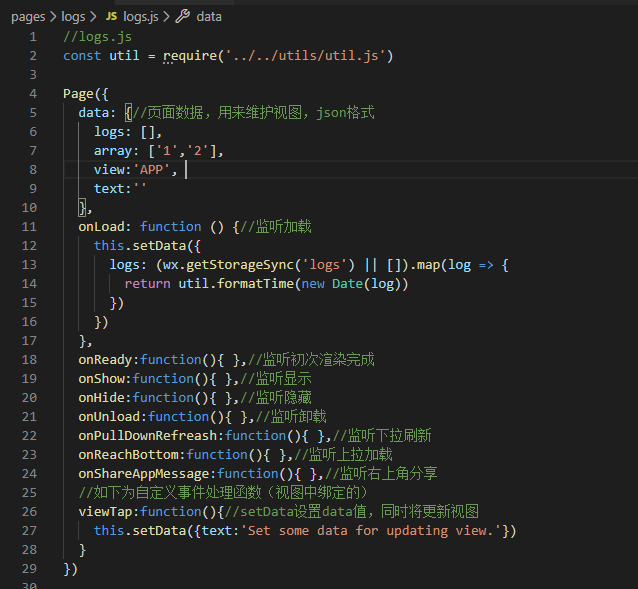Click 'data:' key on line 5

(97, 113)
